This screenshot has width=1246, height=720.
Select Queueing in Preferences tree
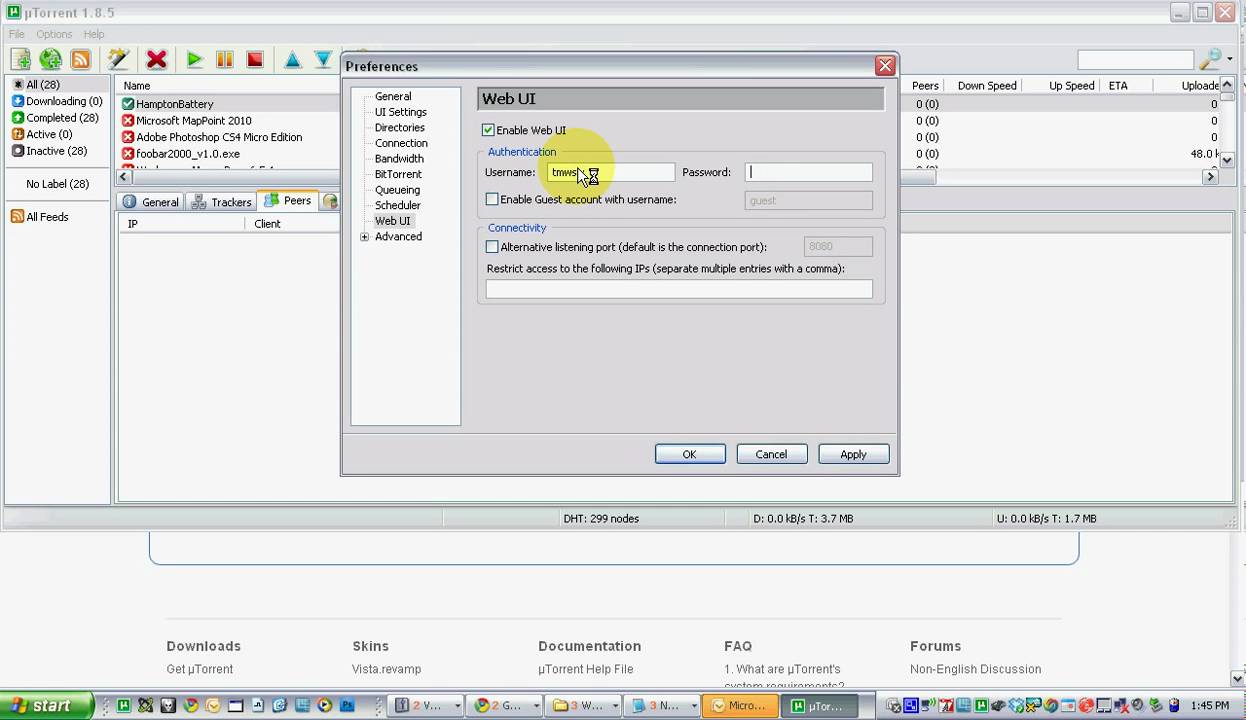pos(397,190)
